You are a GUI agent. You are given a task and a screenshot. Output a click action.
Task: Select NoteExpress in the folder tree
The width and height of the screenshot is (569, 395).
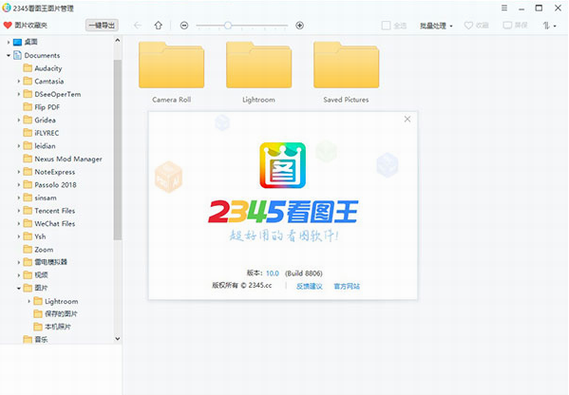pos(55,172)
